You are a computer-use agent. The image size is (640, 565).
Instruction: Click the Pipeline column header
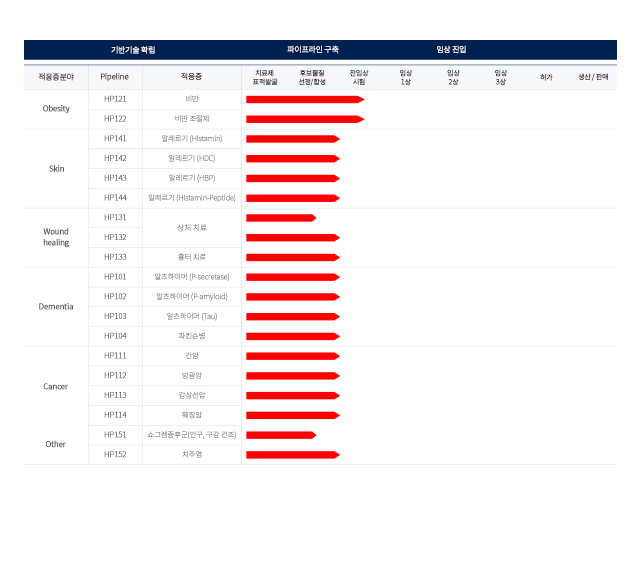pos(115,77)
